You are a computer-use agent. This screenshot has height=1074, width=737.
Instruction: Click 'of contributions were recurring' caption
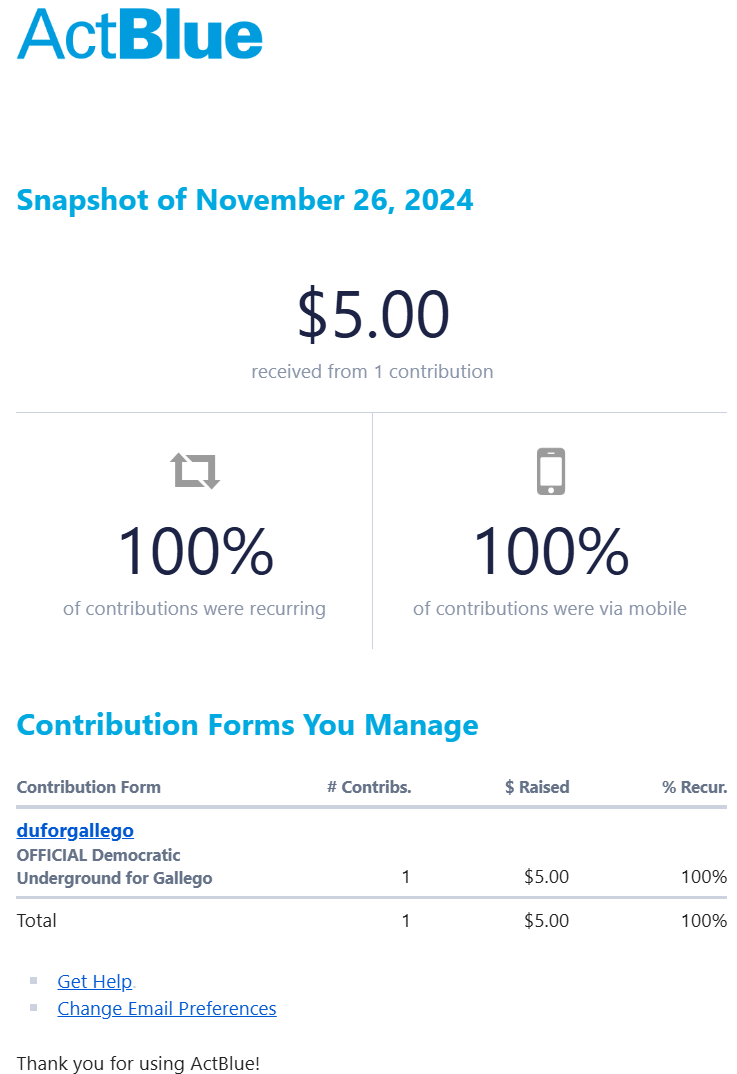pos(194,608)
